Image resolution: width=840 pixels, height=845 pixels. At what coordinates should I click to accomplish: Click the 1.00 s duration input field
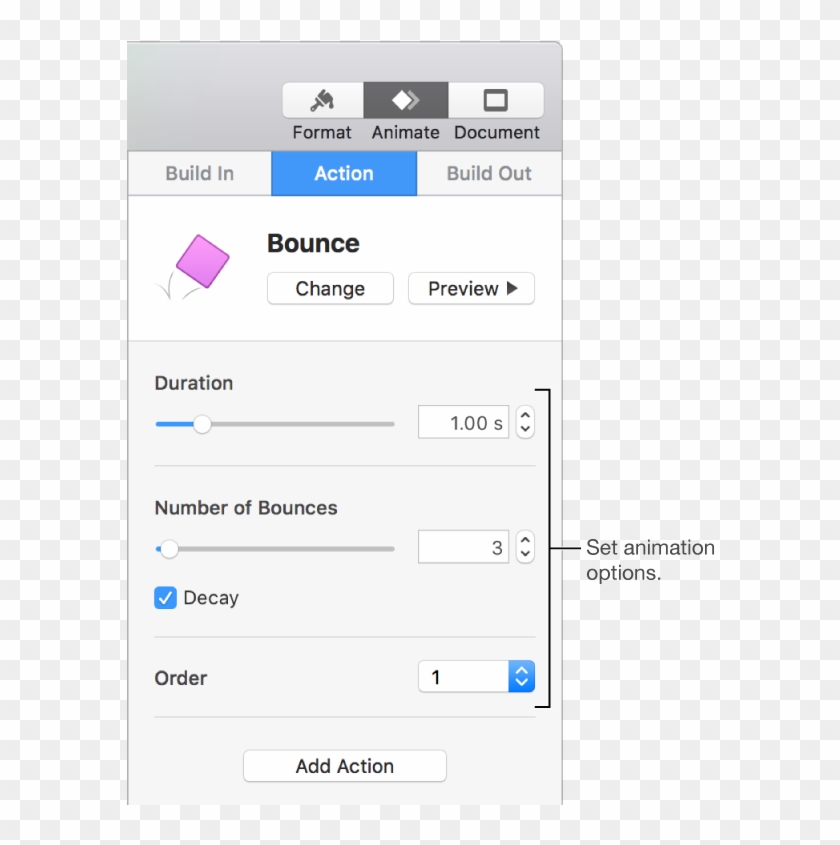click(x=463, y=422)
